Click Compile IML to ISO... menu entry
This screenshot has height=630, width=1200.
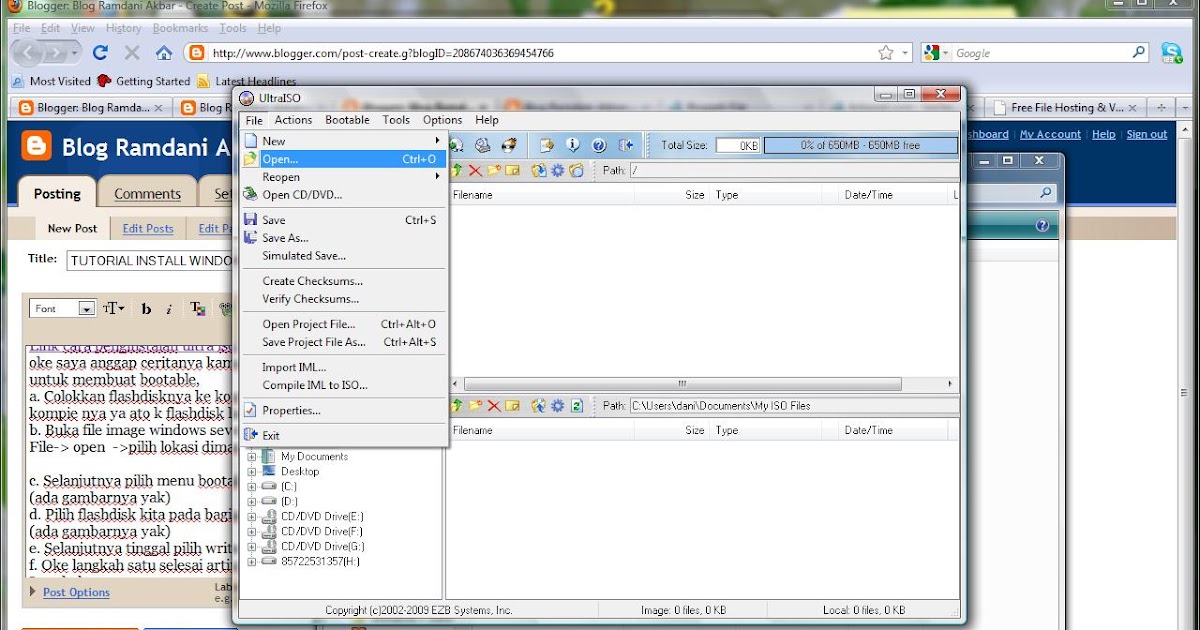343,385
